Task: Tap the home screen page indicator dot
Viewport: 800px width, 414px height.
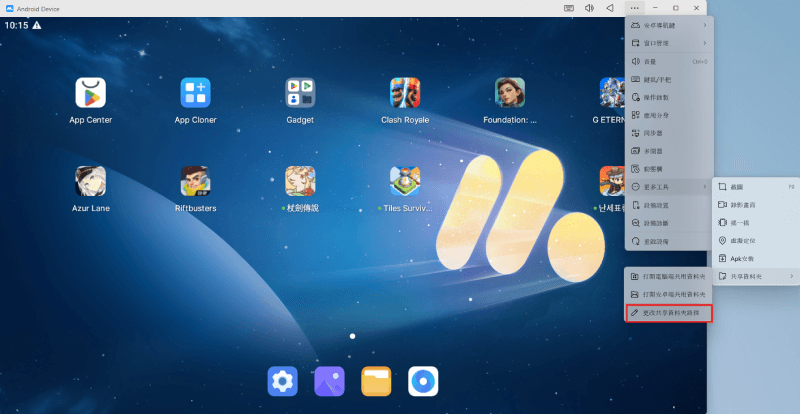Action: pos(352,336)
